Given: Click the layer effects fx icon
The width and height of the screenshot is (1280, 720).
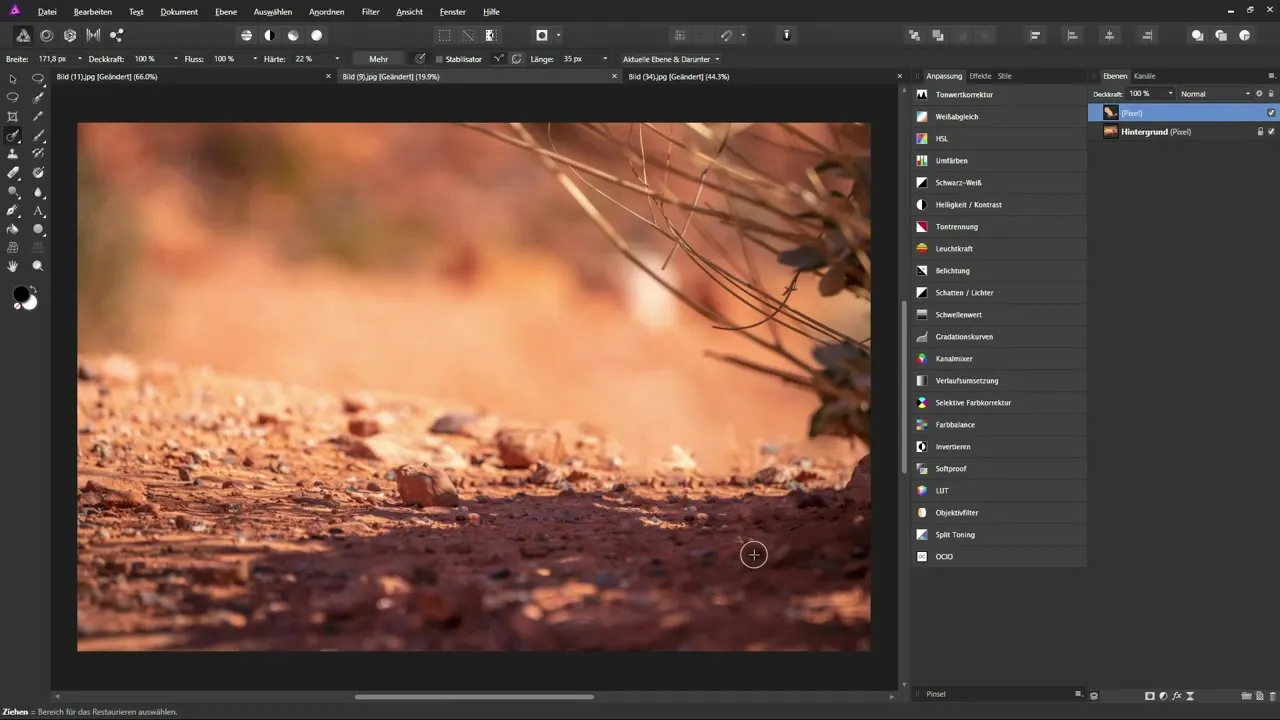Looking at the screenshot, I should [1177, 695].
